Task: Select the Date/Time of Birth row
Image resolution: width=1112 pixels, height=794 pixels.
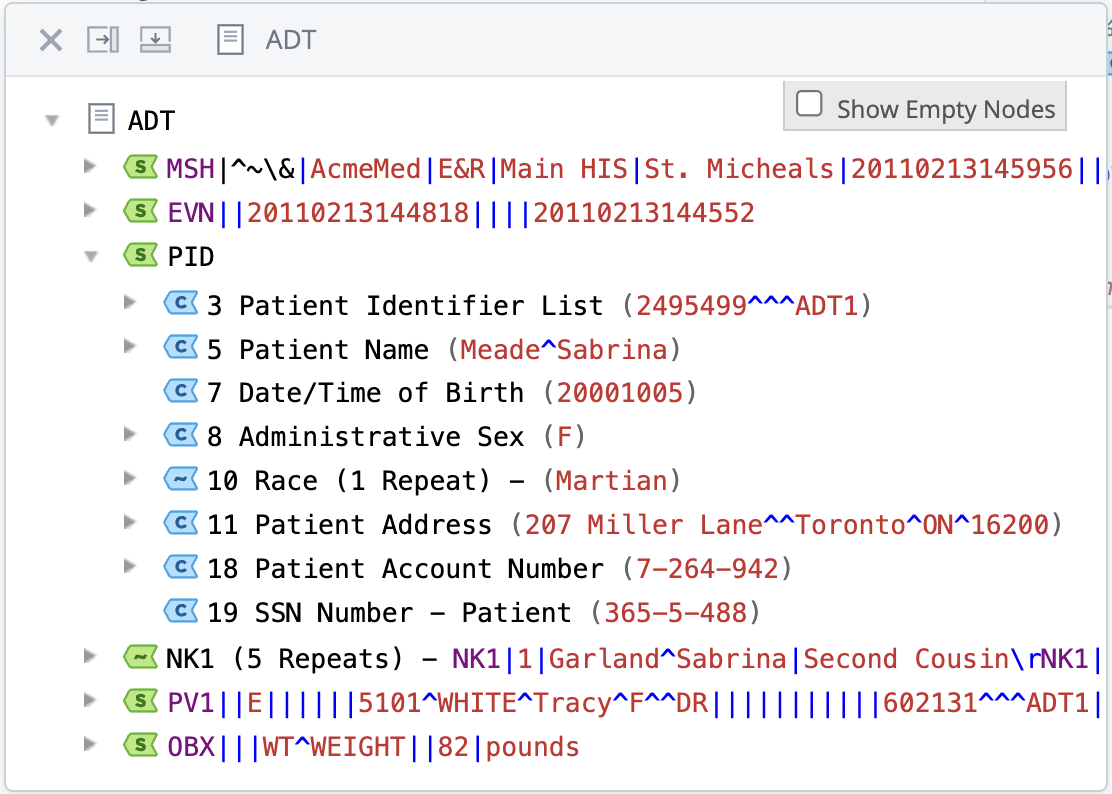Action: [380, 393]
